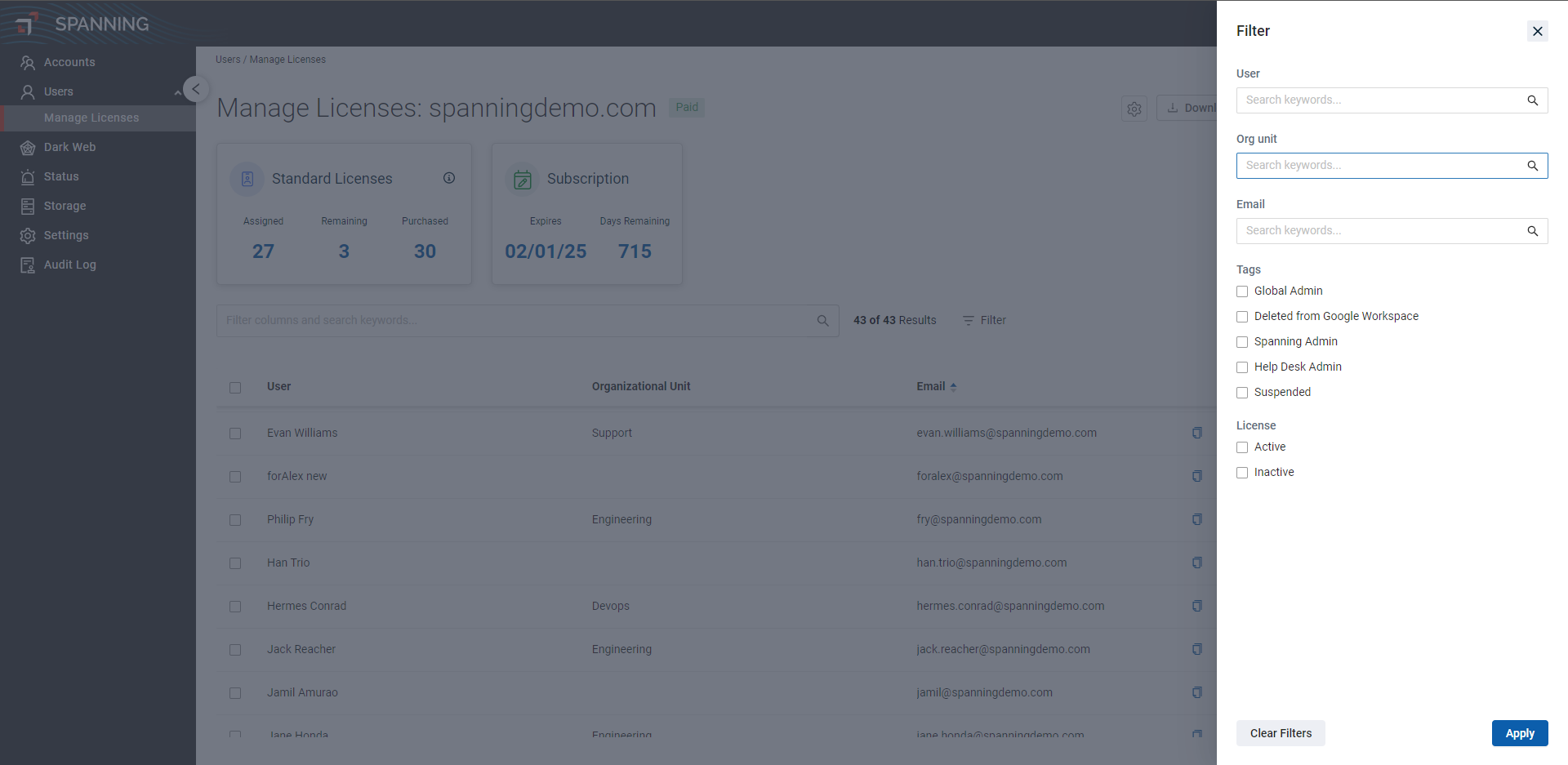Image resolution: width=1568 pixels, height=765 pixels.
Task: Select Philip Fry row checkbox
Action: coord(235,520)
